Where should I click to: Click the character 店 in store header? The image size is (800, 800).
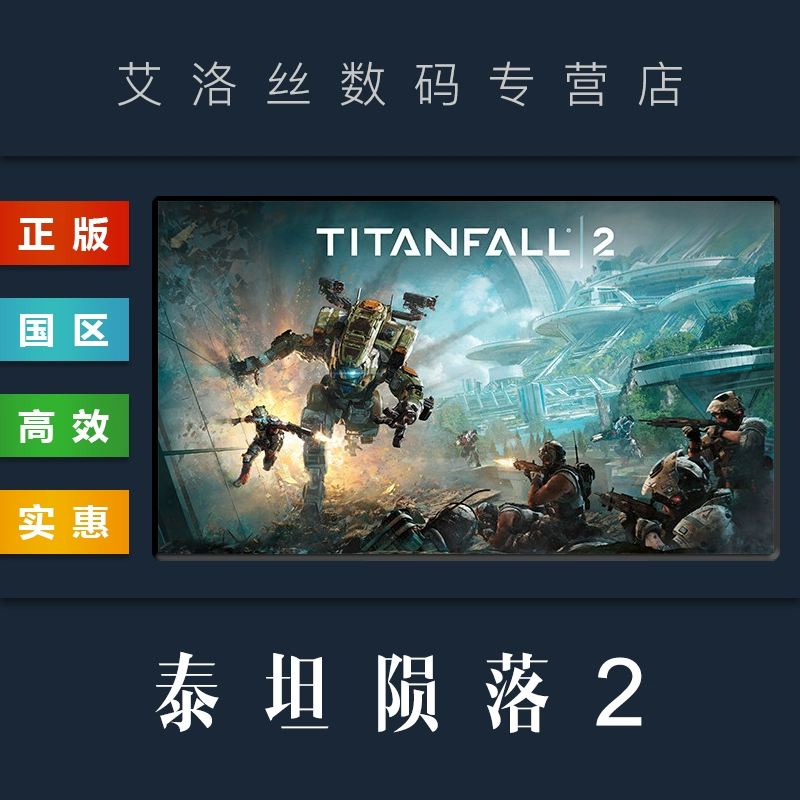tap(660, 85)
